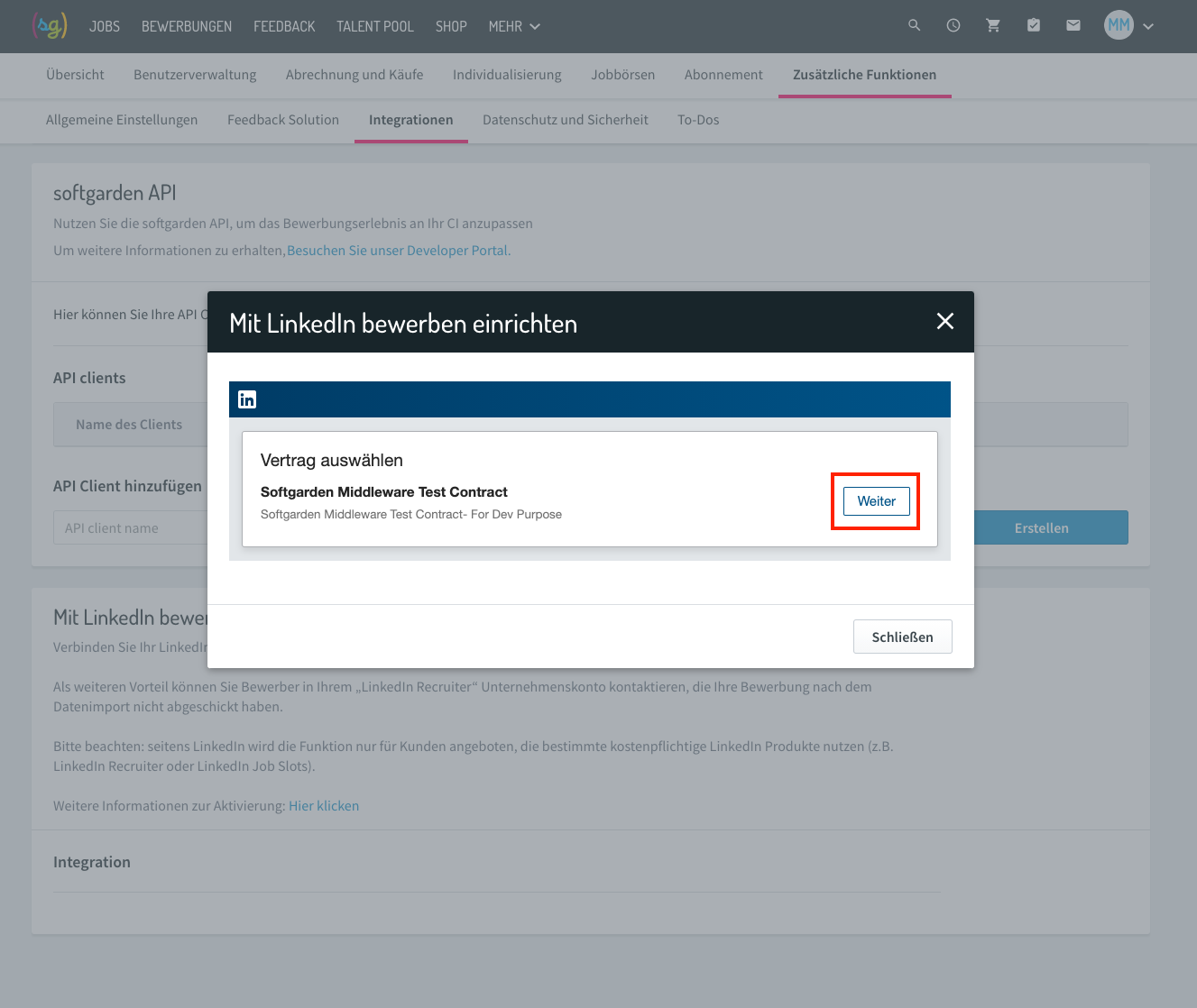
Task: Open the Developer Portal link
Action: [x=399, y=251]
